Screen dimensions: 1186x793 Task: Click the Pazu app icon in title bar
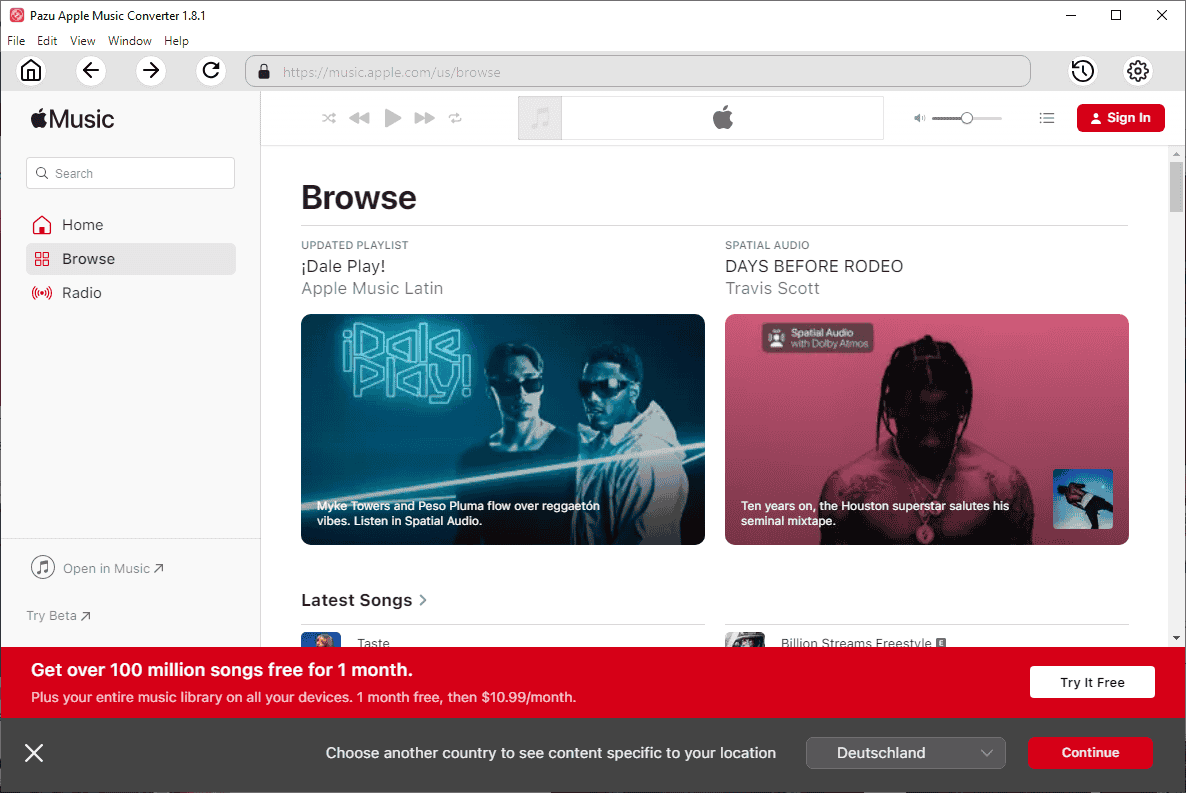tap(17, 15)
